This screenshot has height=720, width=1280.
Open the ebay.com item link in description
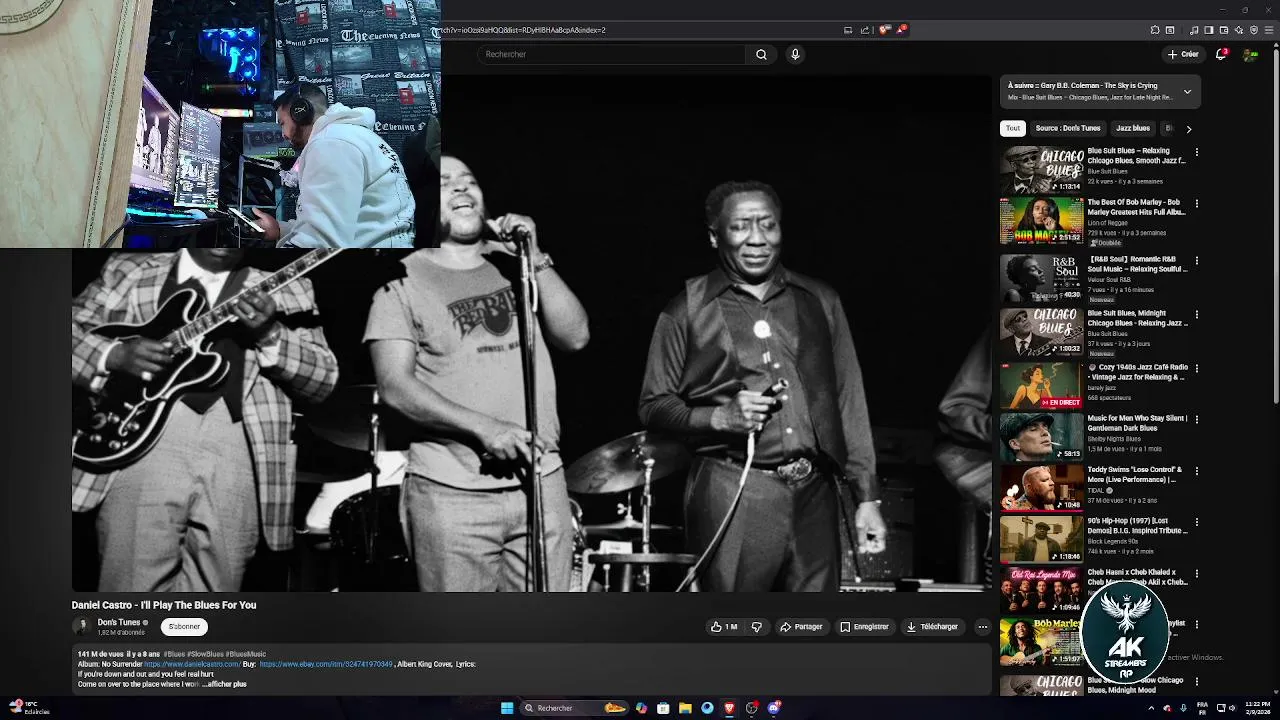pos(326,664)
